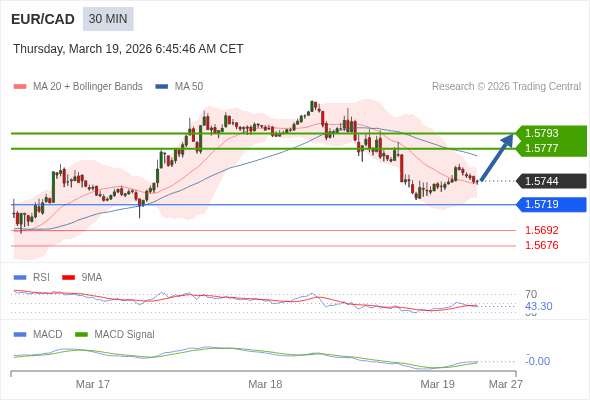Click the blue MA 50 legend swatch
The image size is (590, 400).
(x=161, y=87)
